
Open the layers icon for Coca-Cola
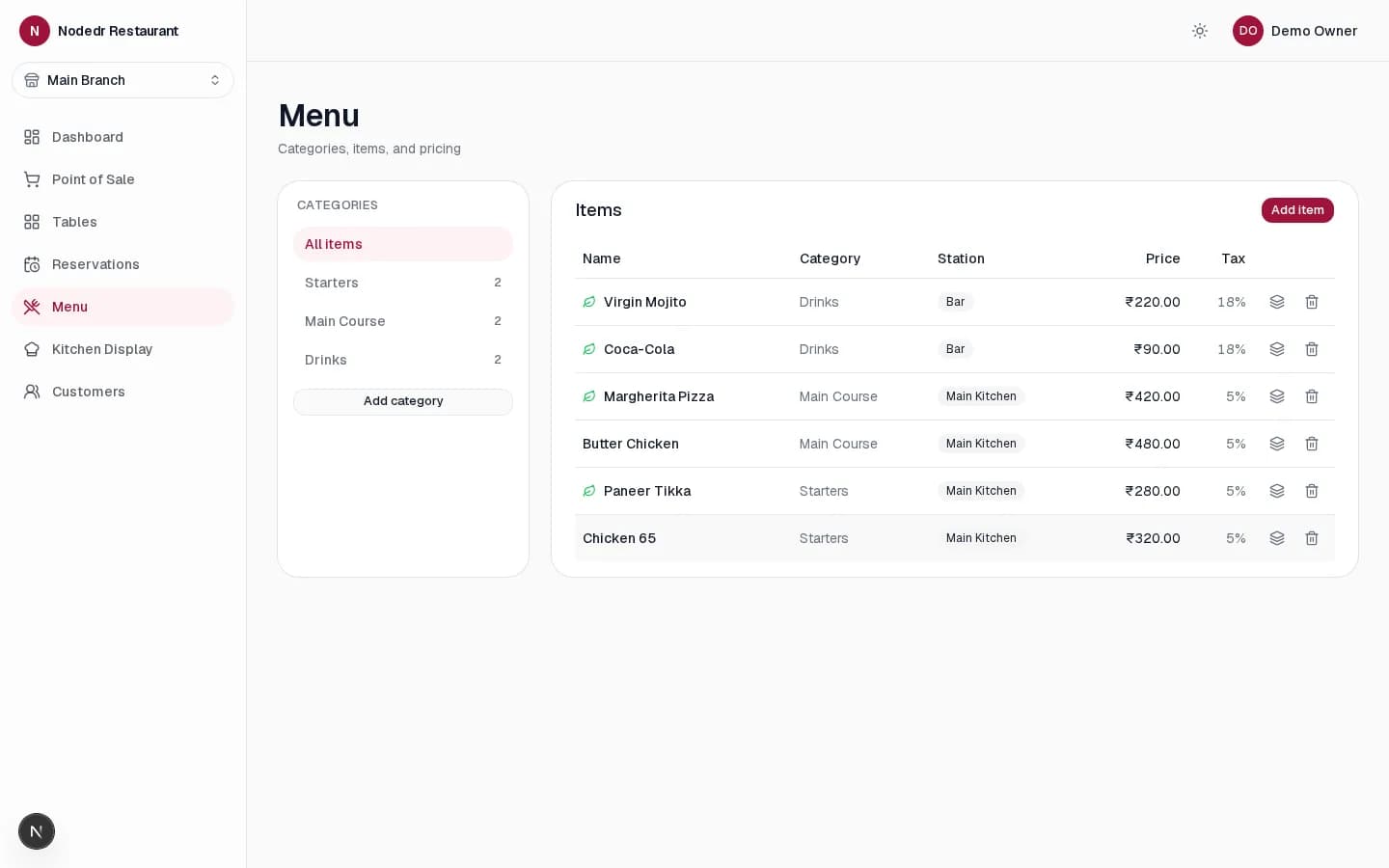point(1277,349)
